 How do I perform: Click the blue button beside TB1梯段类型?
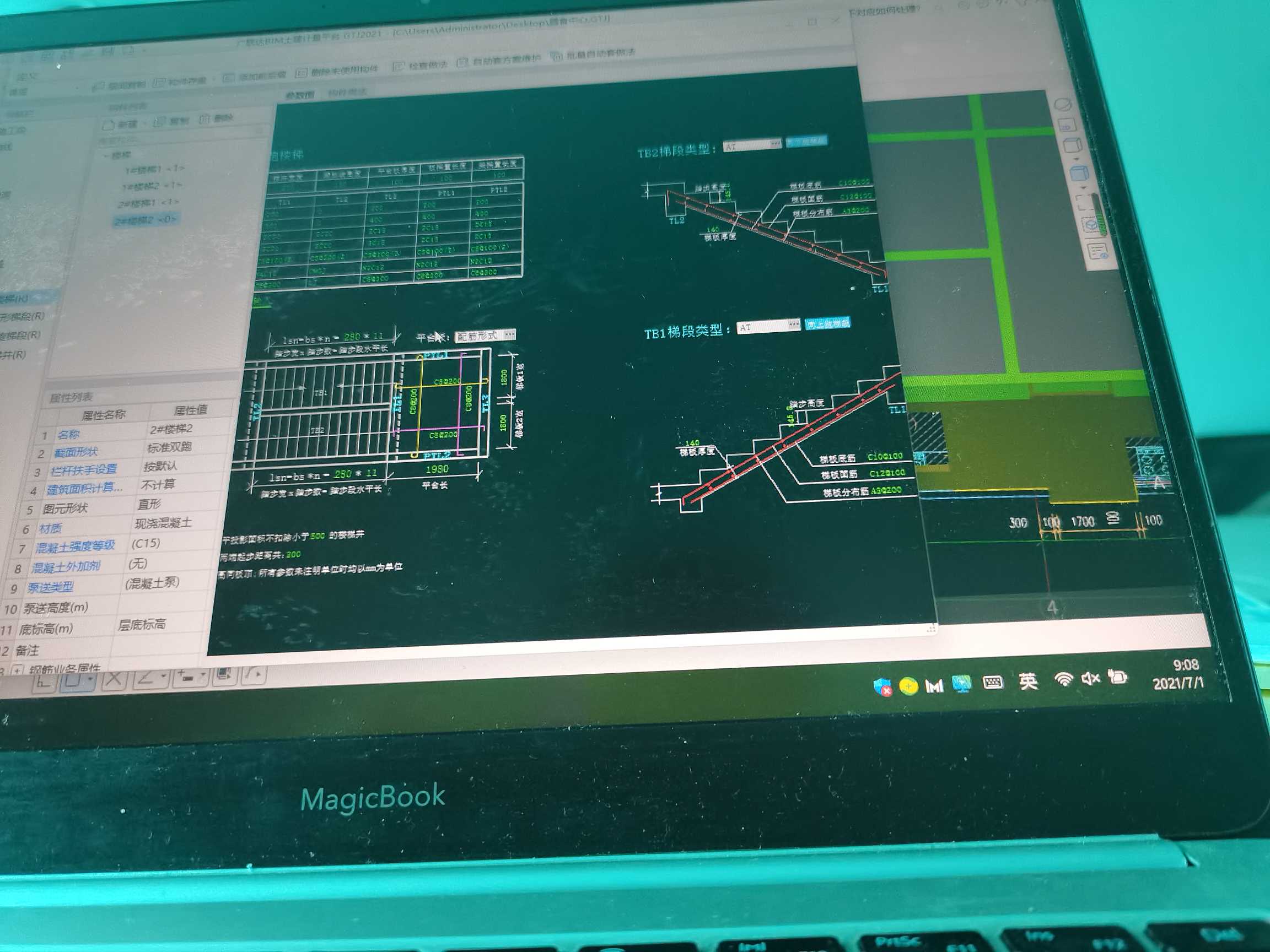[x=827, y=323]
